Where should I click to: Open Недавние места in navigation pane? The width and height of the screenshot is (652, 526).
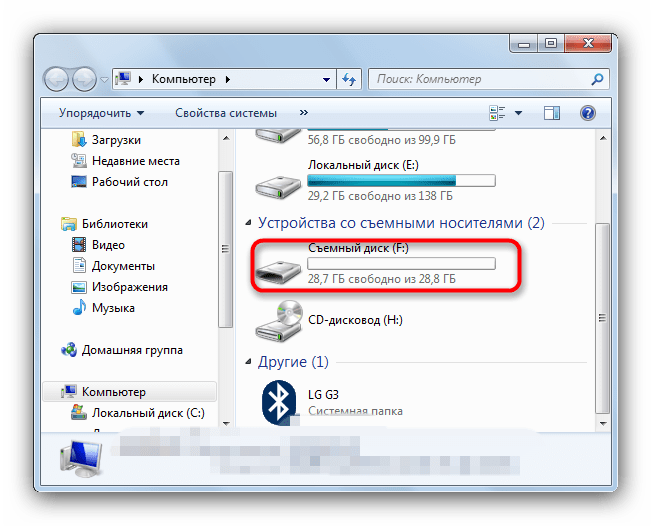(136, 161)
